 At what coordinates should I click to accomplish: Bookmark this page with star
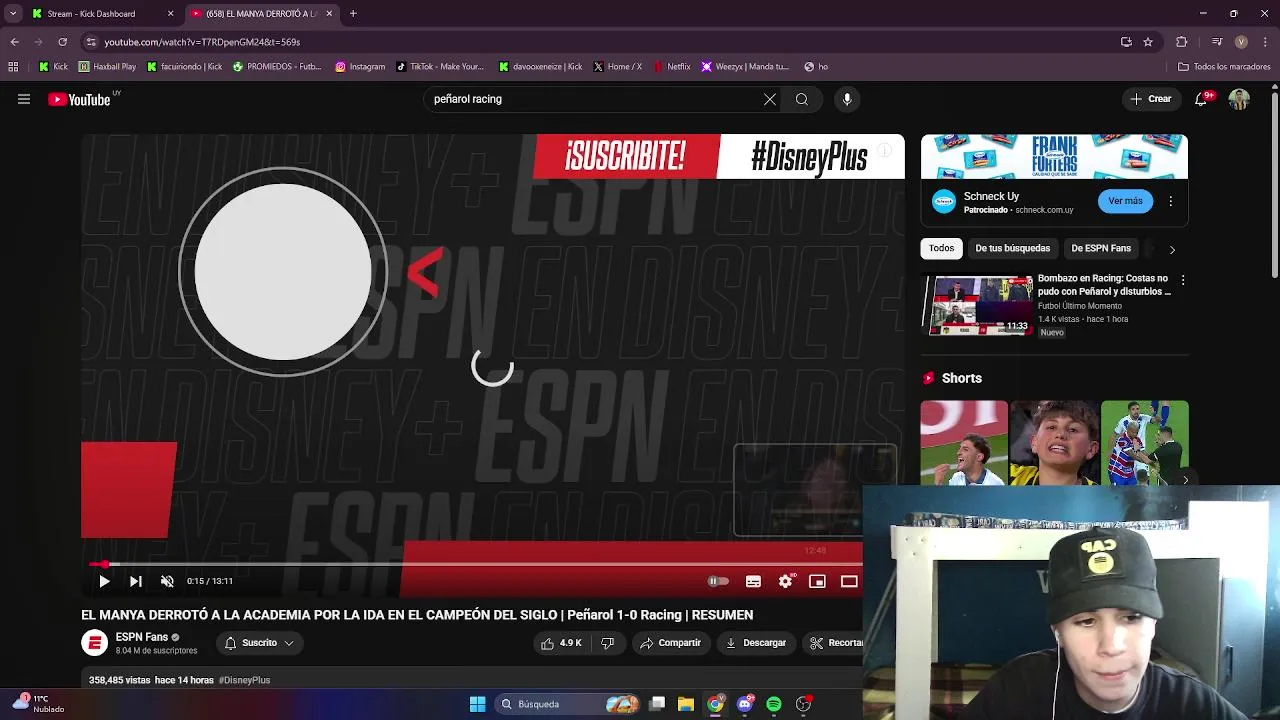(1148, 42)
